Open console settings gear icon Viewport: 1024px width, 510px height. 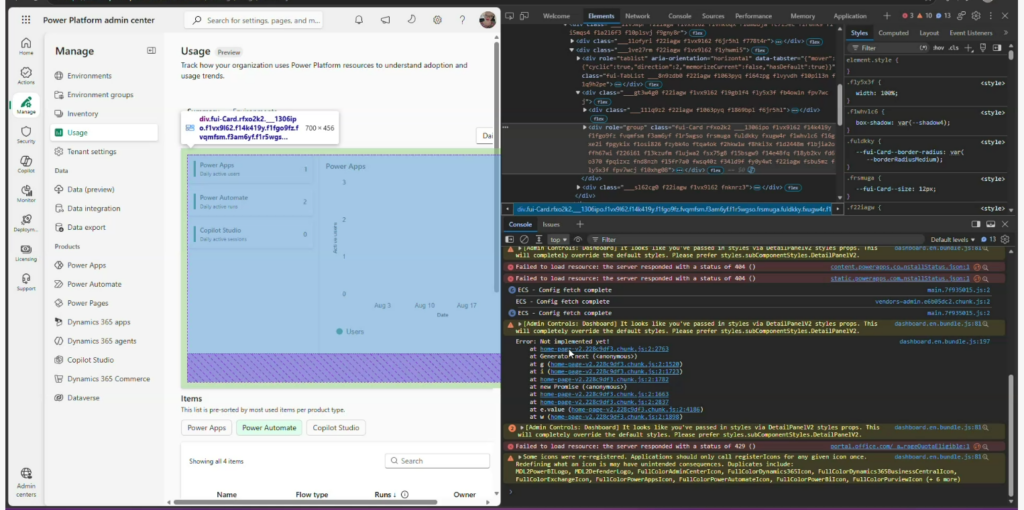(1005, 240)
